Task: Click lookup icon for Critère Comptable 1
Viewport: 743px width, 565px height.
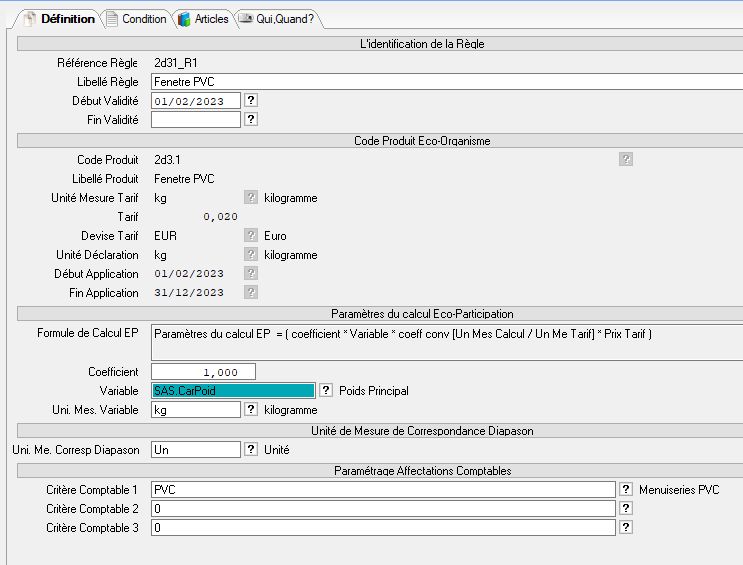Action: [x=626, y=490]
